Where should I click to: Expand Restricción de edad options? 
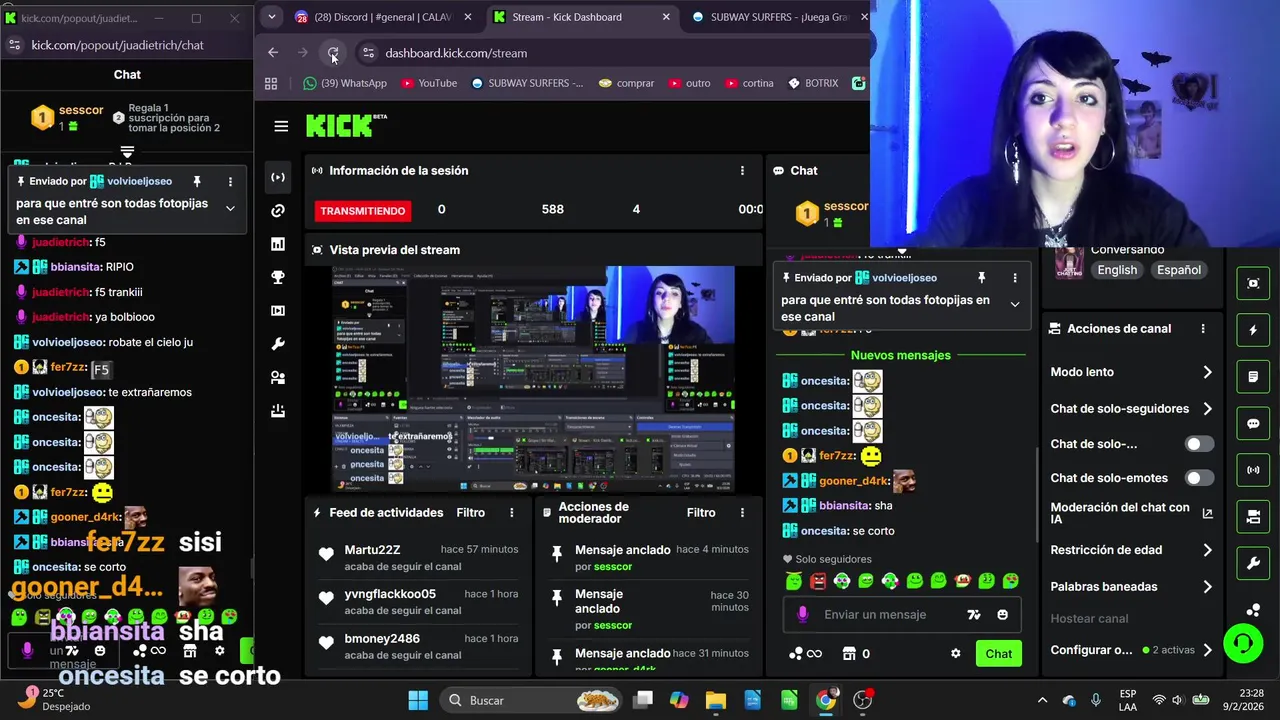pos(1207,550)
